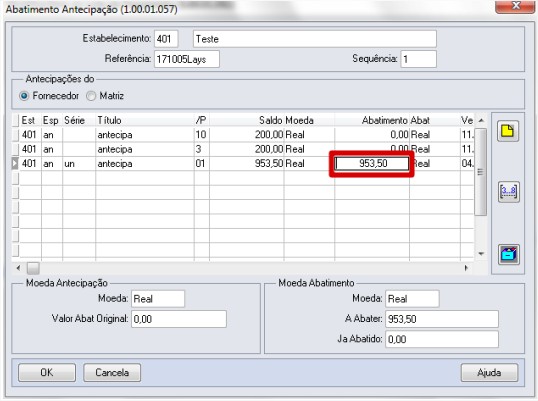
Task: Click the vertical scrollbar thumb
Action: coord(481,172)
